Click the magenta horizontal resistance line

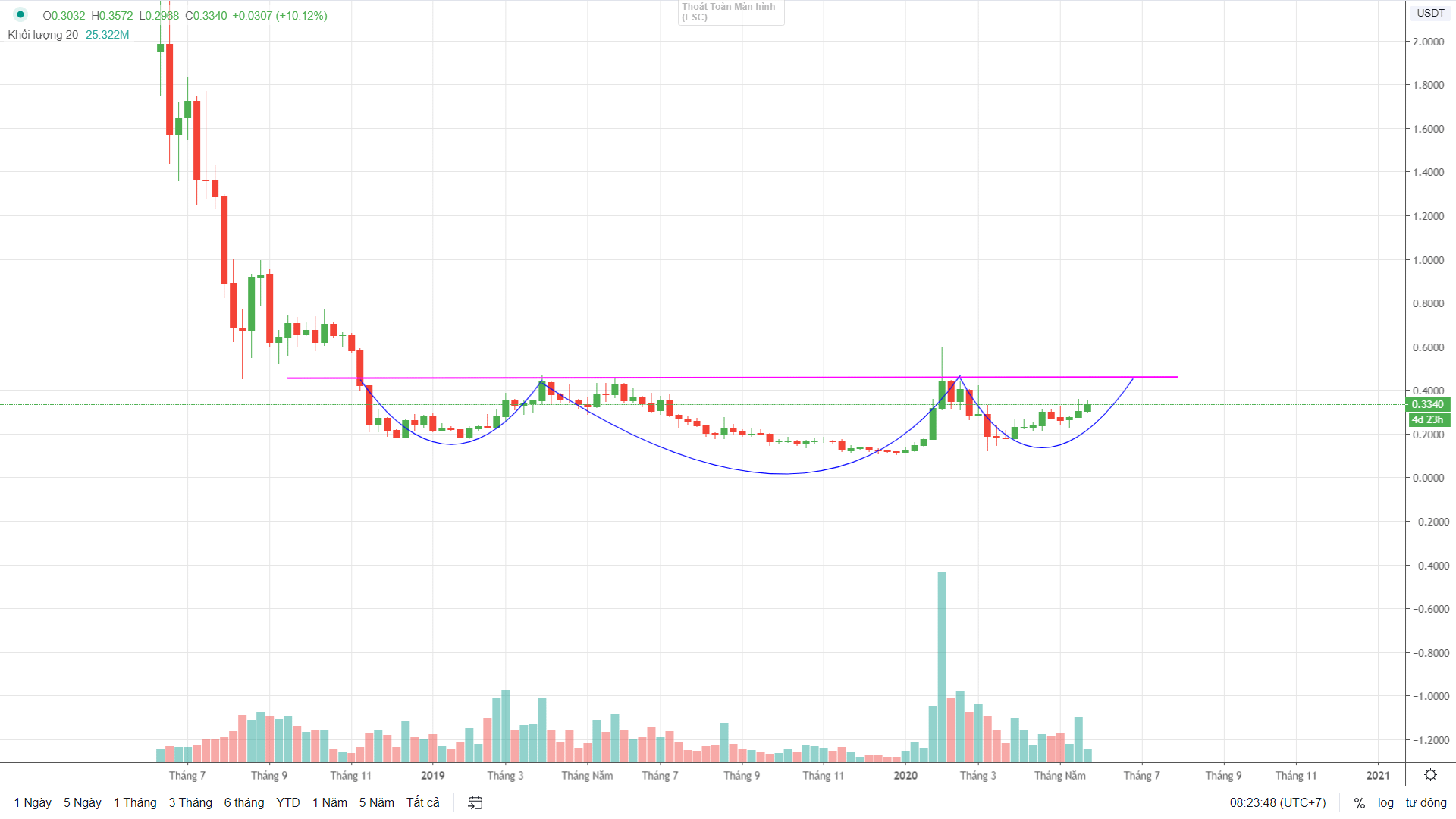click(732, 377)
